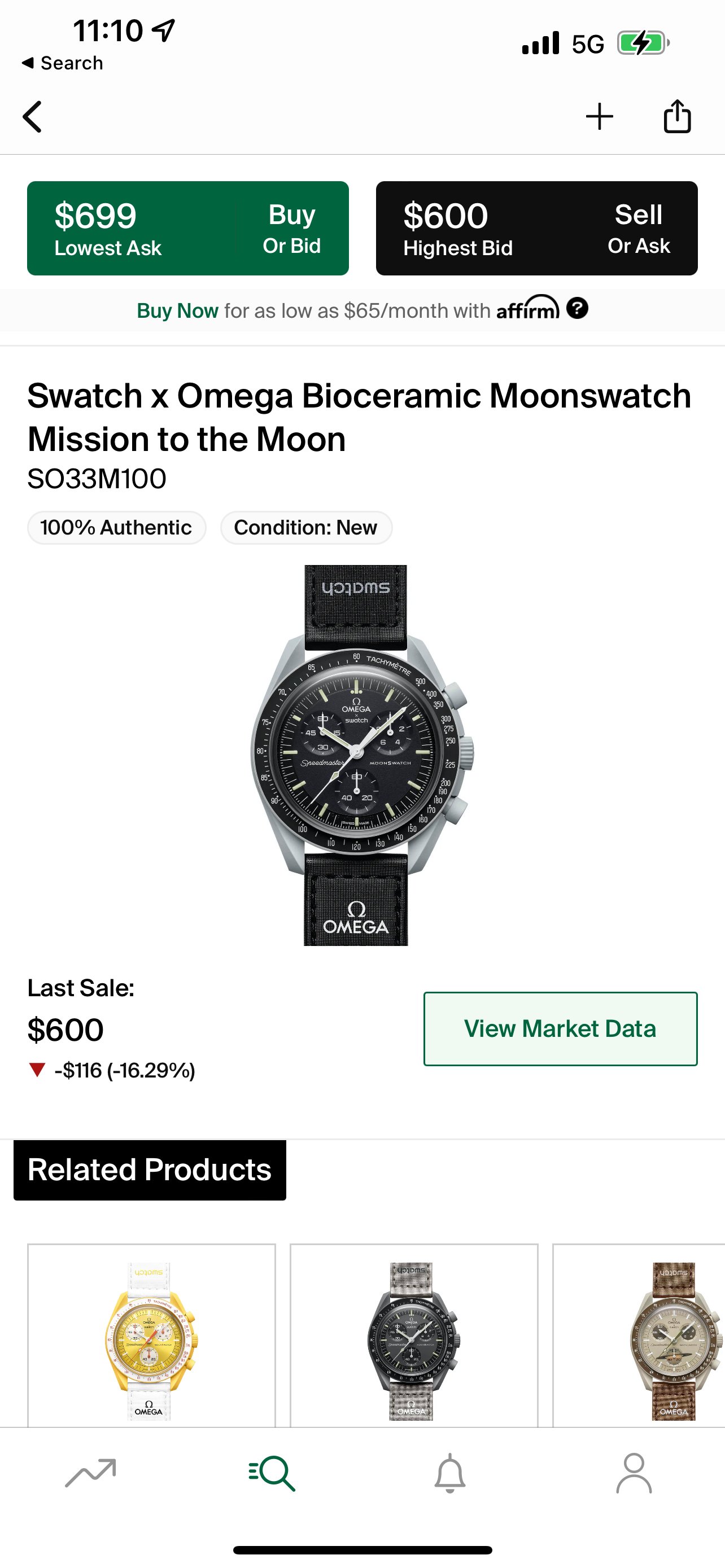Open the notifications bell tab
Image resolution: width=725 pixels, height=1568 pixels.
coord(450,1473)
